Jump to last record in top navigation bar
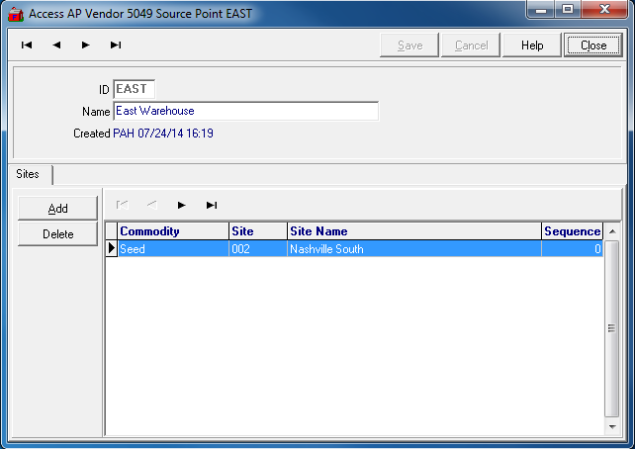The width and height of the screenshot is (635, 449). [115, 45]
